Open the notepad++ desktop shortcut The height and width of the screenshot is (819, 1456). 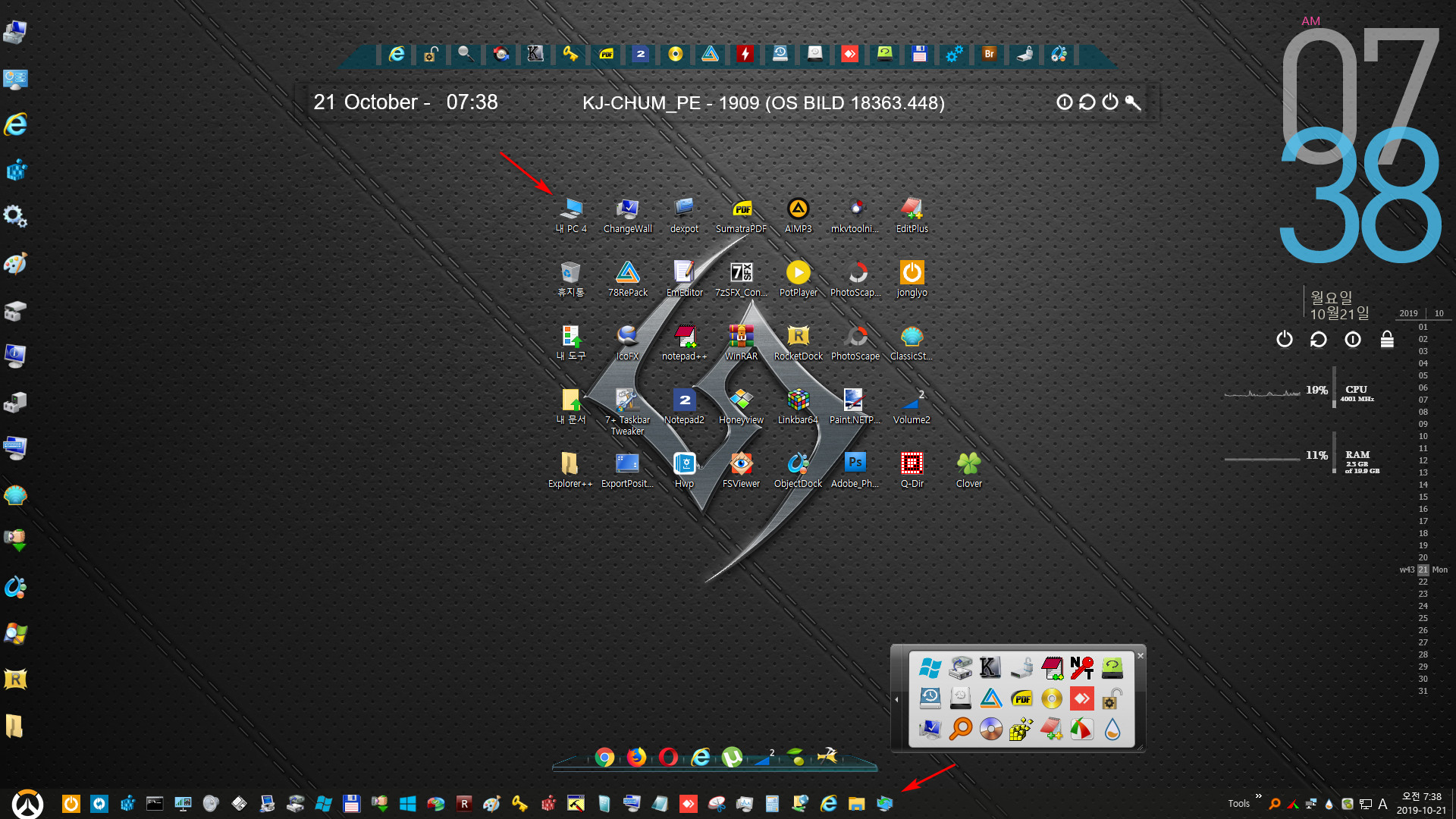[684, 343]
